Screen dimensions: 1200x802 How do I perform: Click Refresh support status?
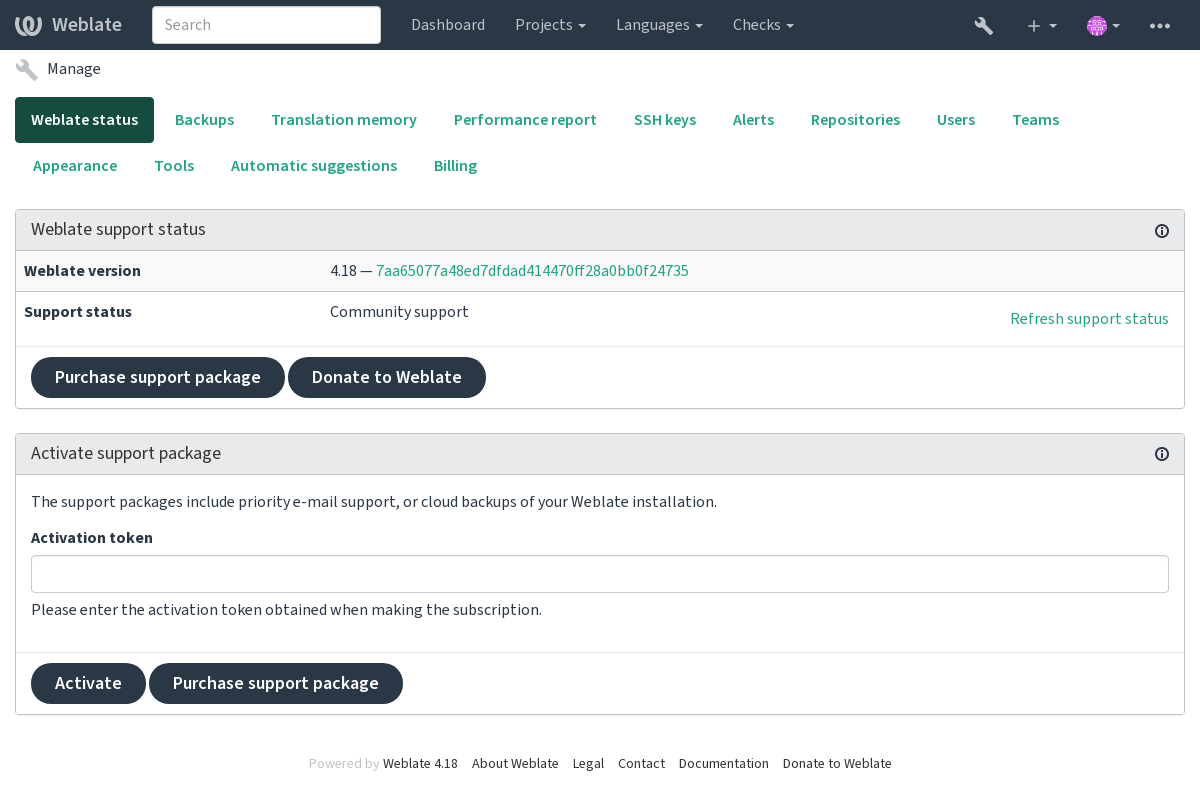[x=1089, y=319]
